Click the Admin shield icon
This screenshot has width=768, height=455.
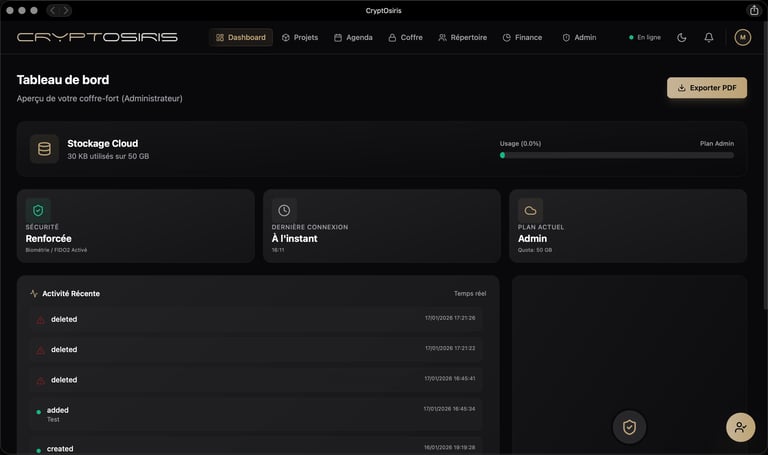[566, 37]
